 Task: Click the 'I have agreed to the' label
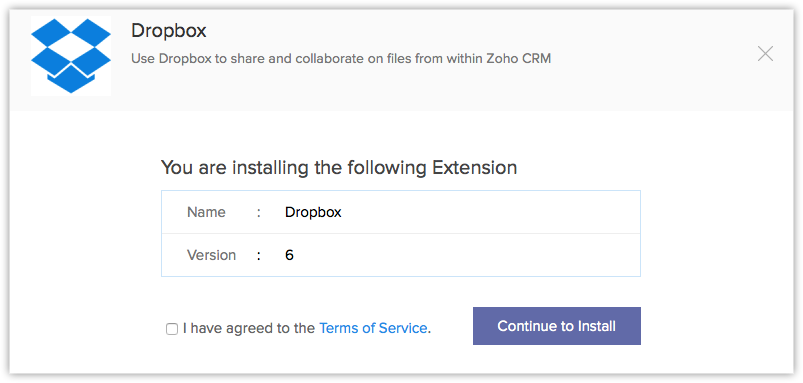coord(249,328)
